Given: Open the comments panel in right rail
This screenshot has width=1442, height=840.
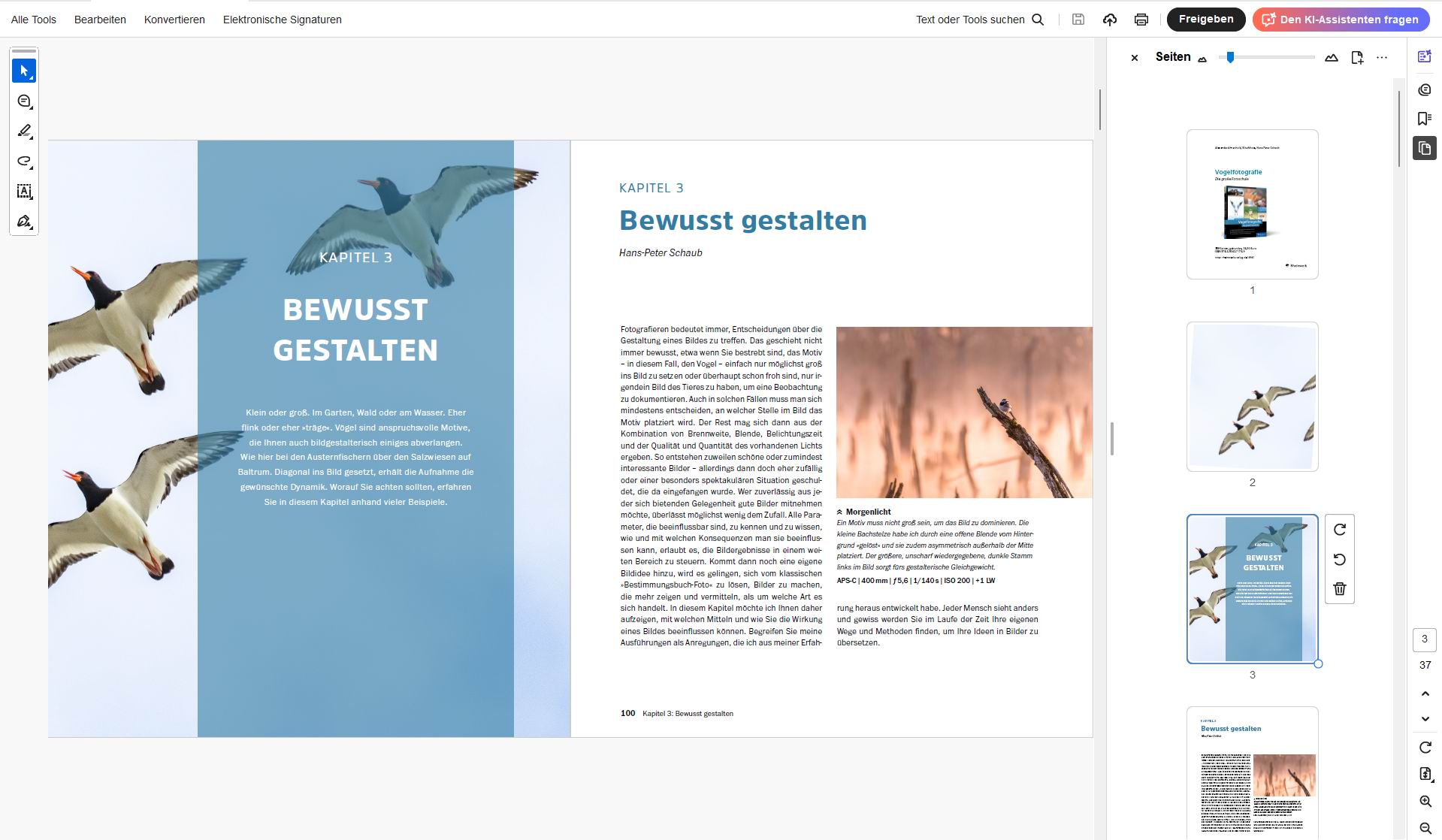Looking at the screenshot, I should [x=1425, y=89].
